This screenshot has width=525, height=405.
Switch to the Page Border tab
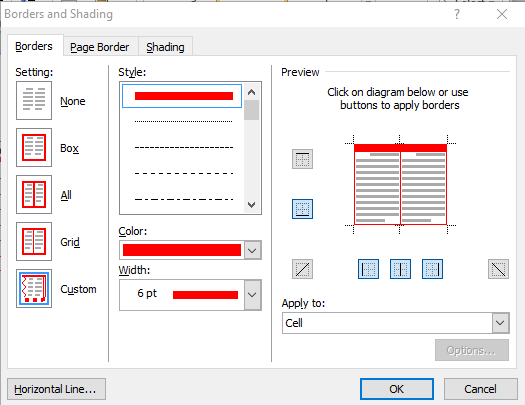(x=99, y=47)
